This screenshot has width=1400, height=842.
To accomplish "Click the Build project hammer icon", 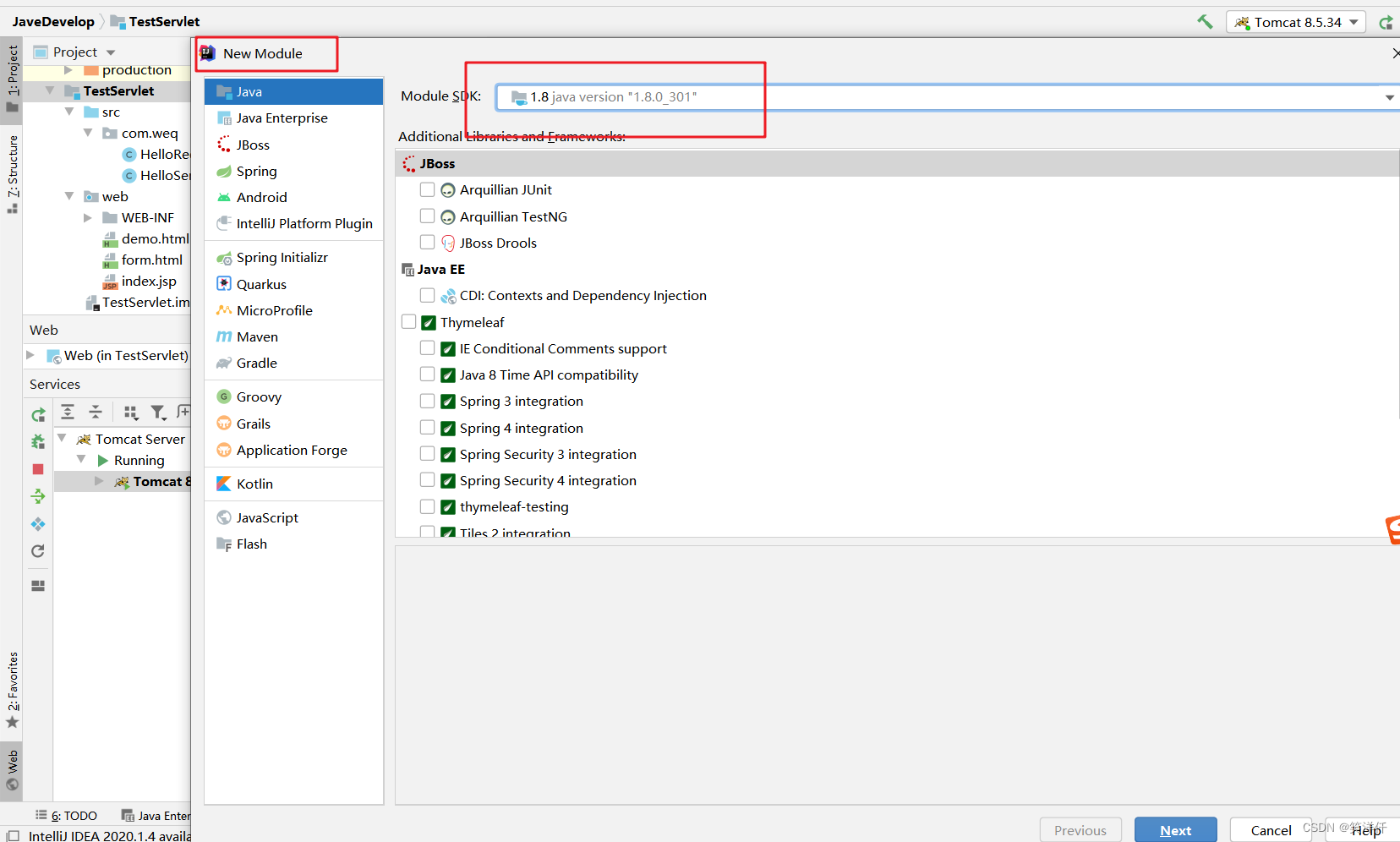I will tap(1205, 22).
